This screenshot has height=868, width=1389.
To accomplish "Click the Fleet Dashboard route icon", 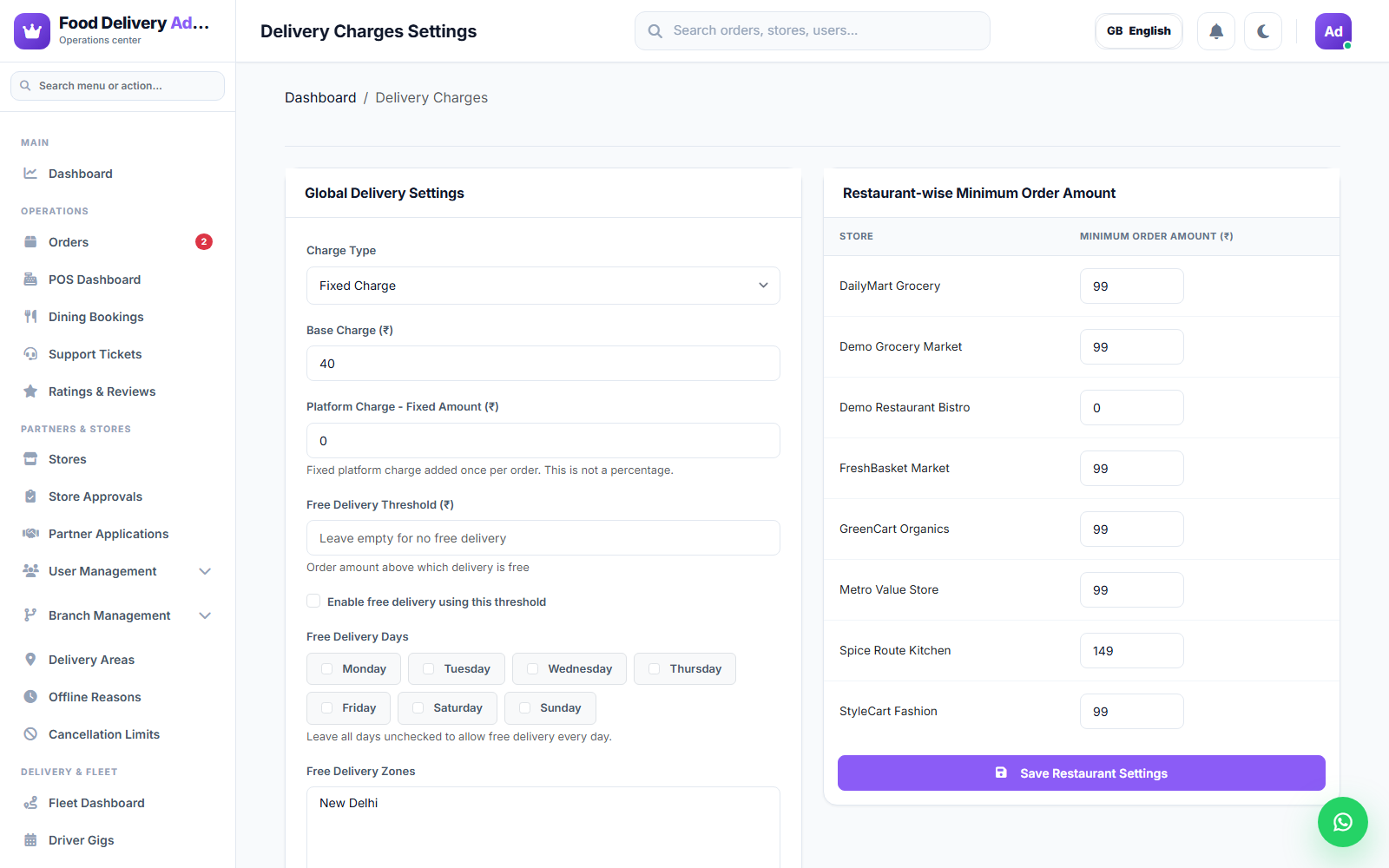I will tap(30, 802).
